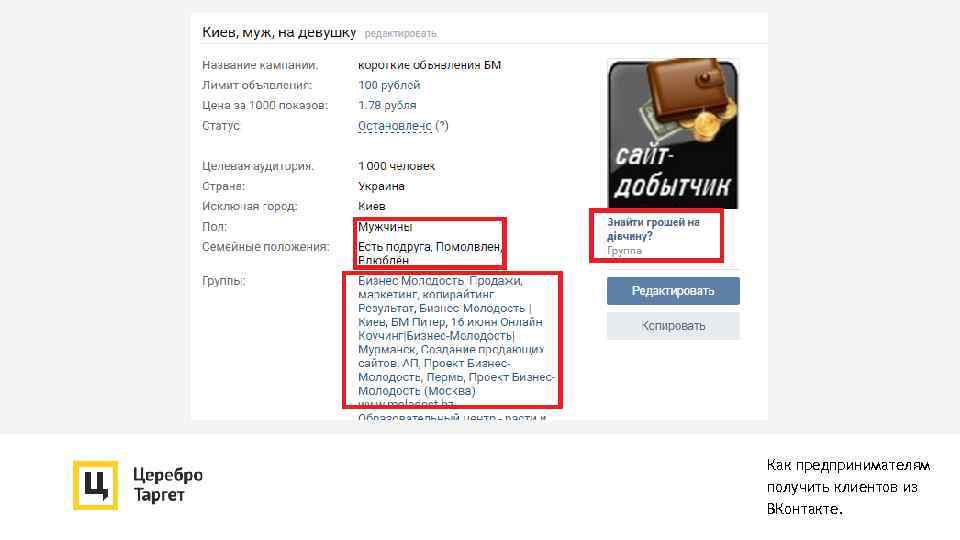This screenshot has width=960, height=540.
Task: Open the wallet ad image thumbnail
Action: click(x=673, y=133)
